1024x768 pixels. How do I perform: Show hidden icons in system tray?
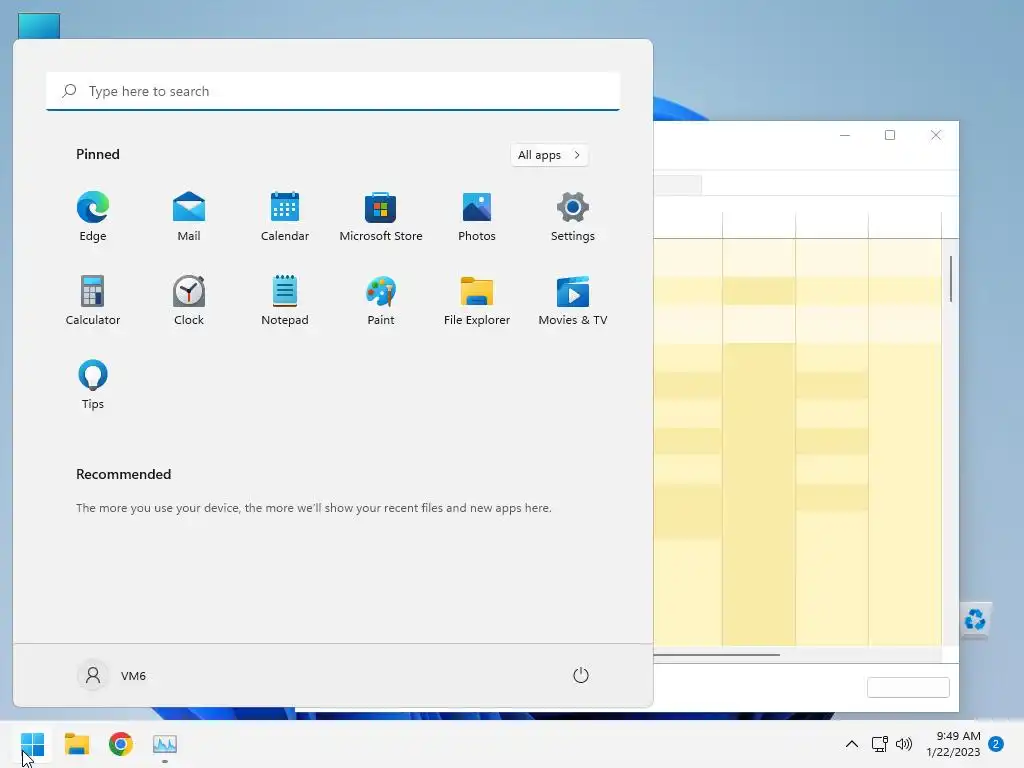852,744
